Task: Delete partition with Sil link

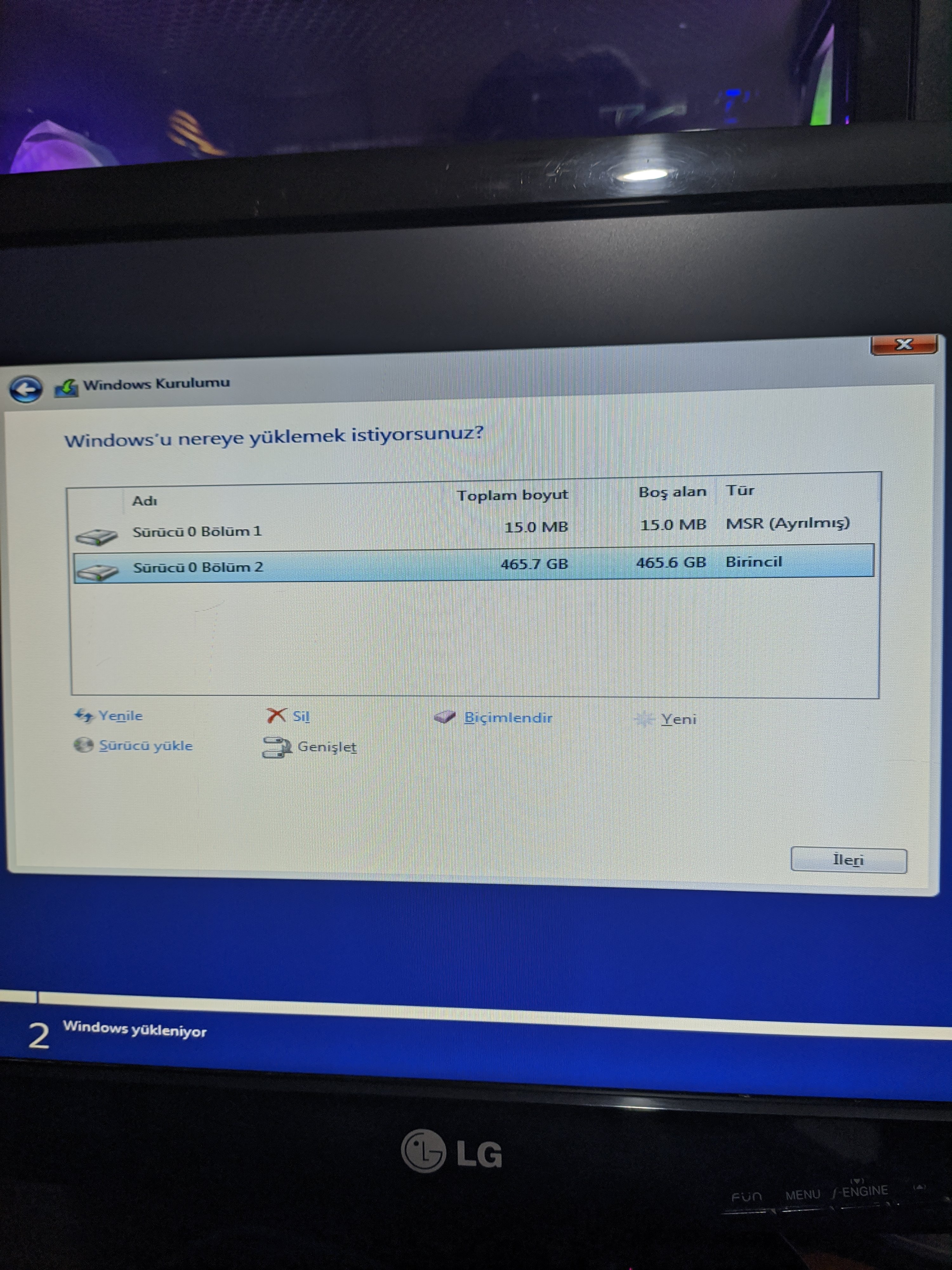Action: (301, 717)
